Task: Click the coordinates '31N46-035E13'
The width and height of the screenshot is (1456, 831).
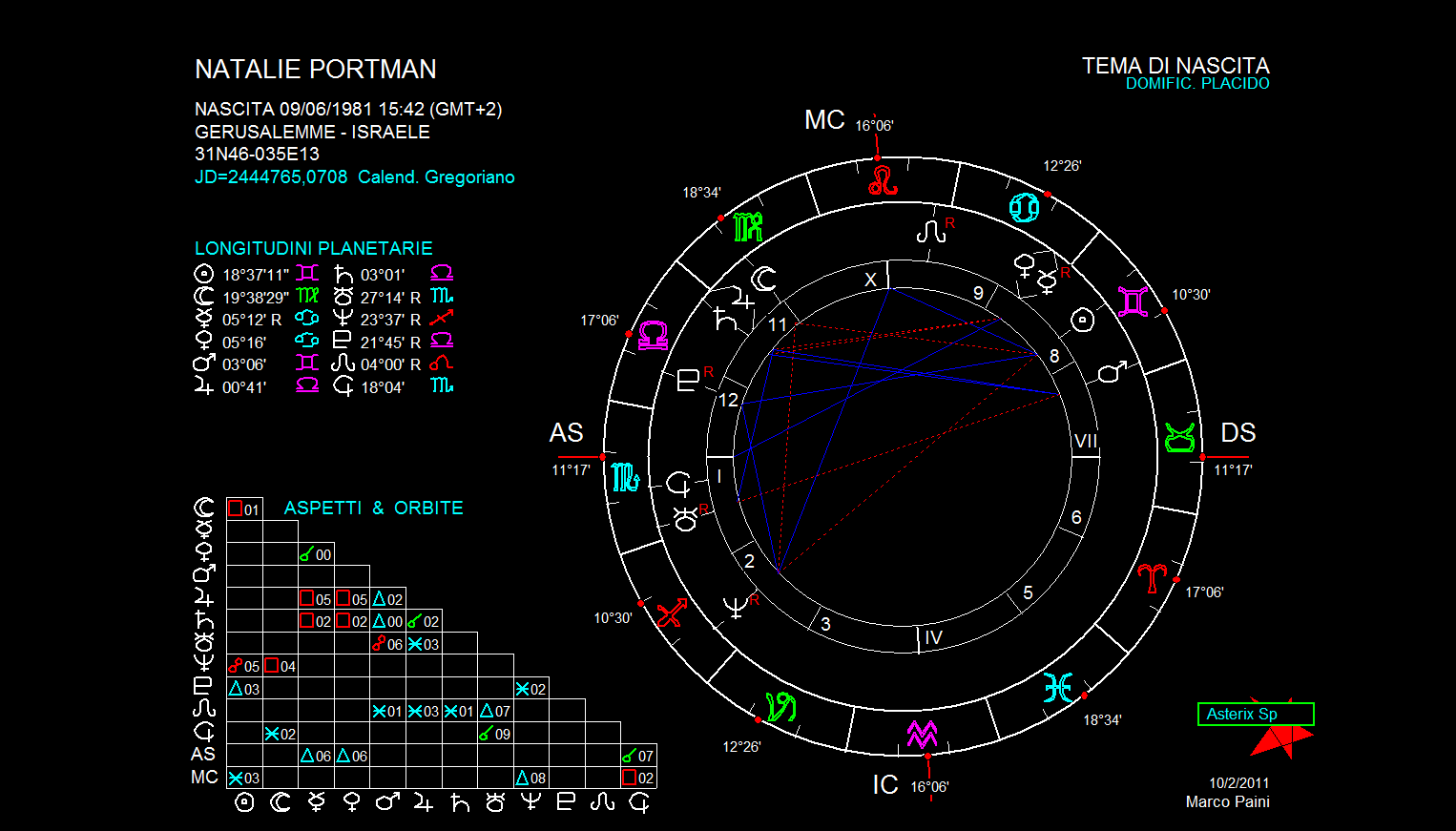Action: pos(257,154)
